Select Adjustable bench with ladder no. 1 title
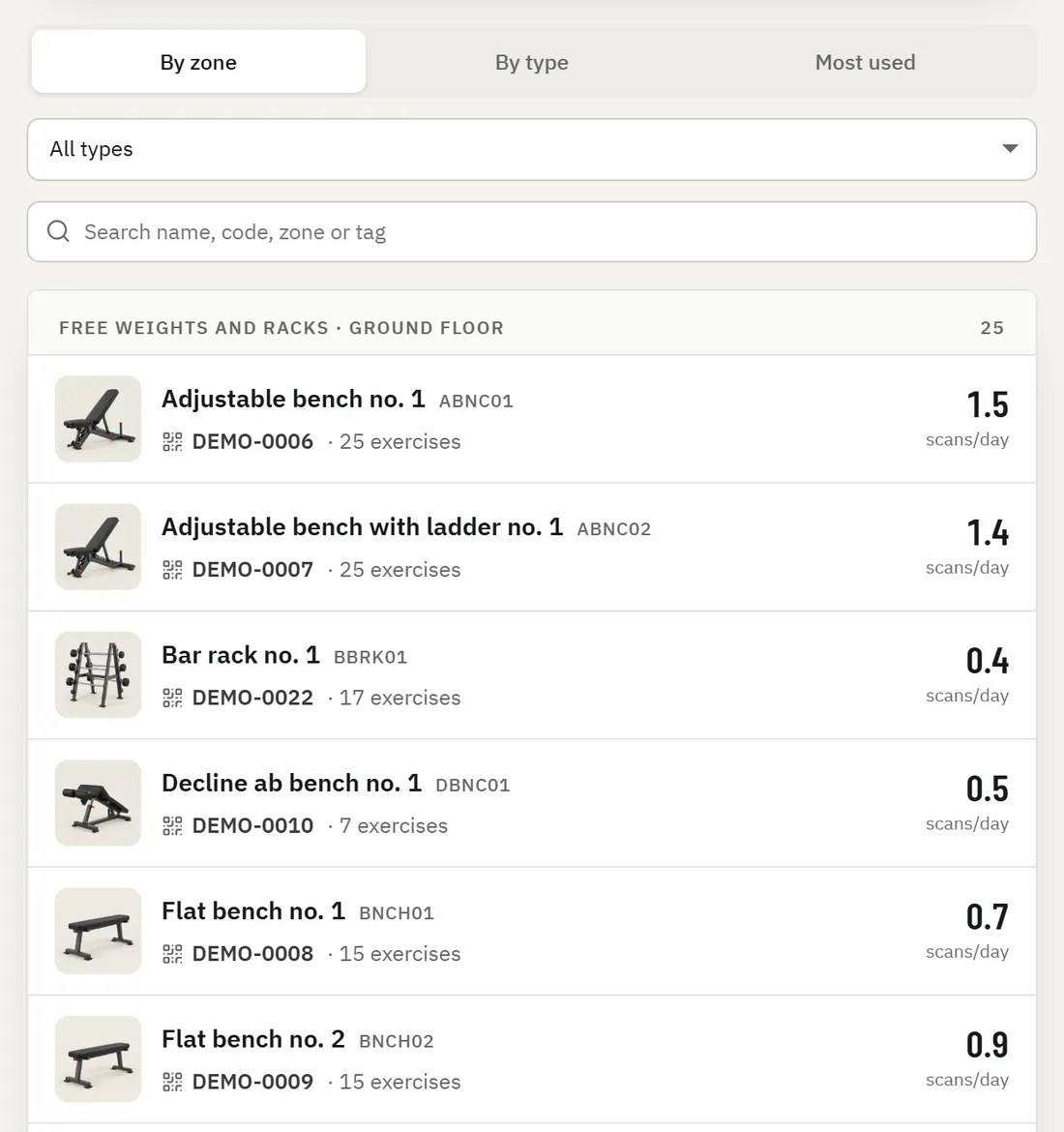The height and width of the screenshot is (1132, 1064). click(363, 527)
